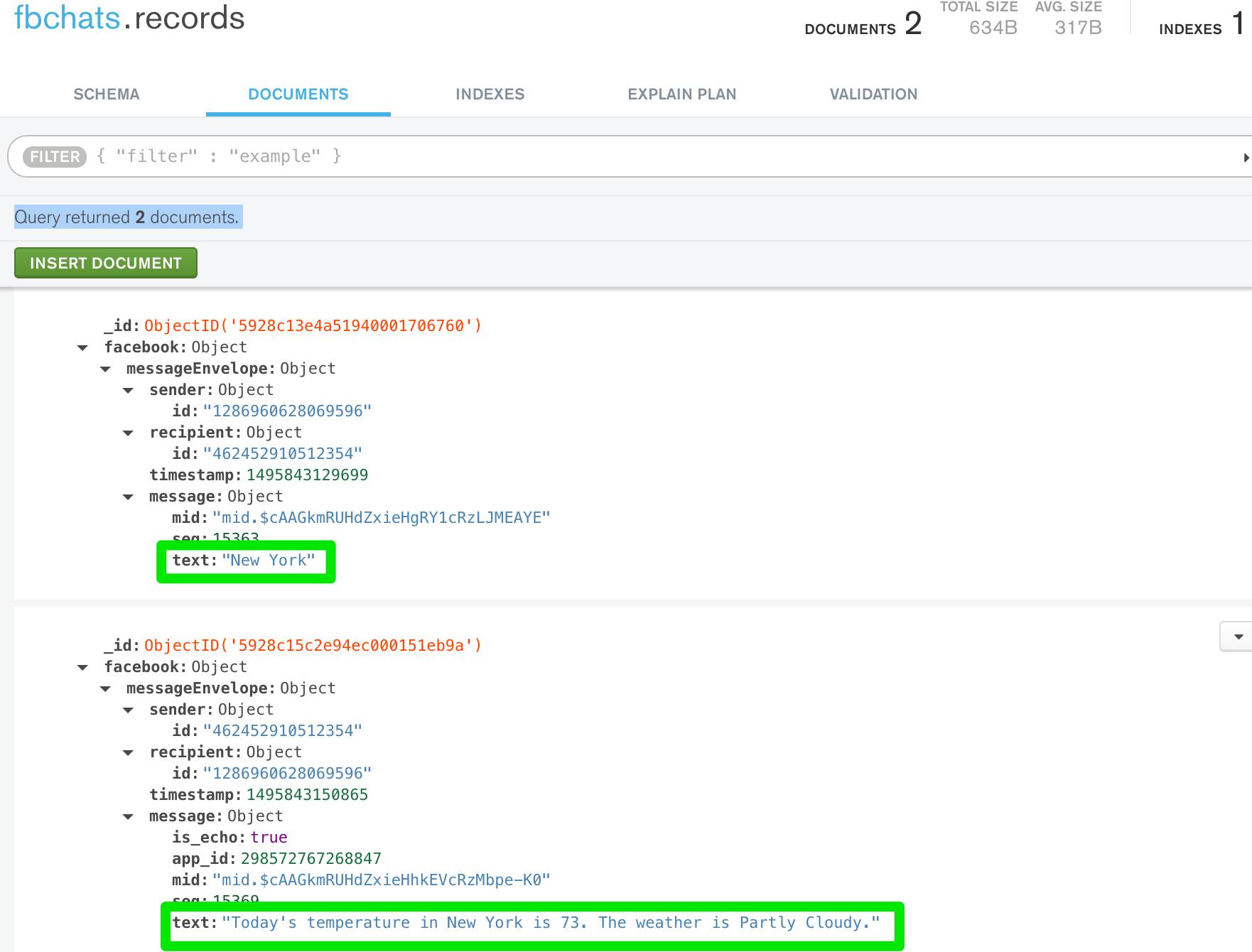
Task: Click mid value ending in Mbpe-K0
Action: pyautogui.click(x=382, y=880)
